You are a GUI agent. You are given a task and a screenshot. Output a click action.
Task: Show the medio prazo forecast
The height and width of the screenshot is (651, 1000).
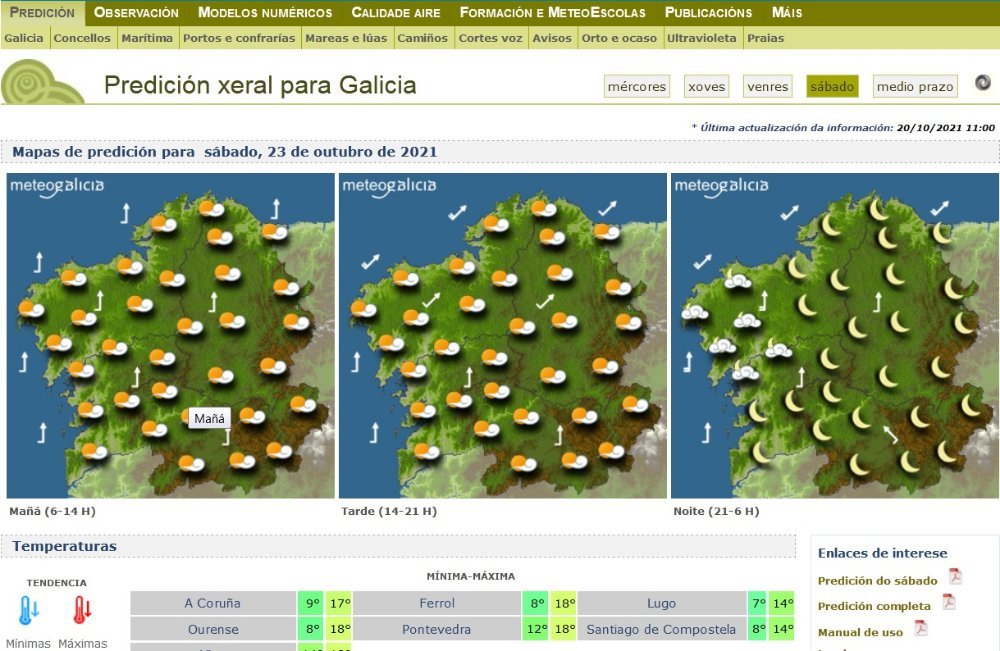pyautogui.click(x=915, y=87)
